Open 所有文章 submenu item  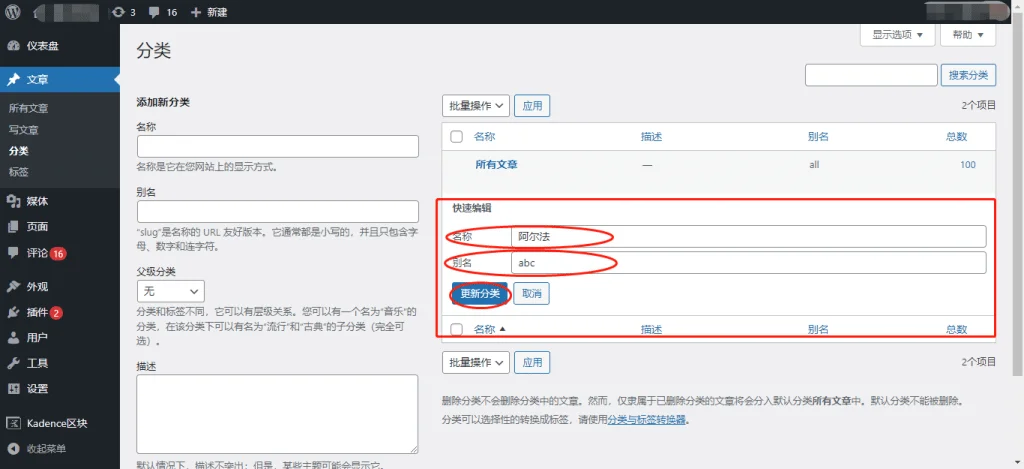point(28,108)
